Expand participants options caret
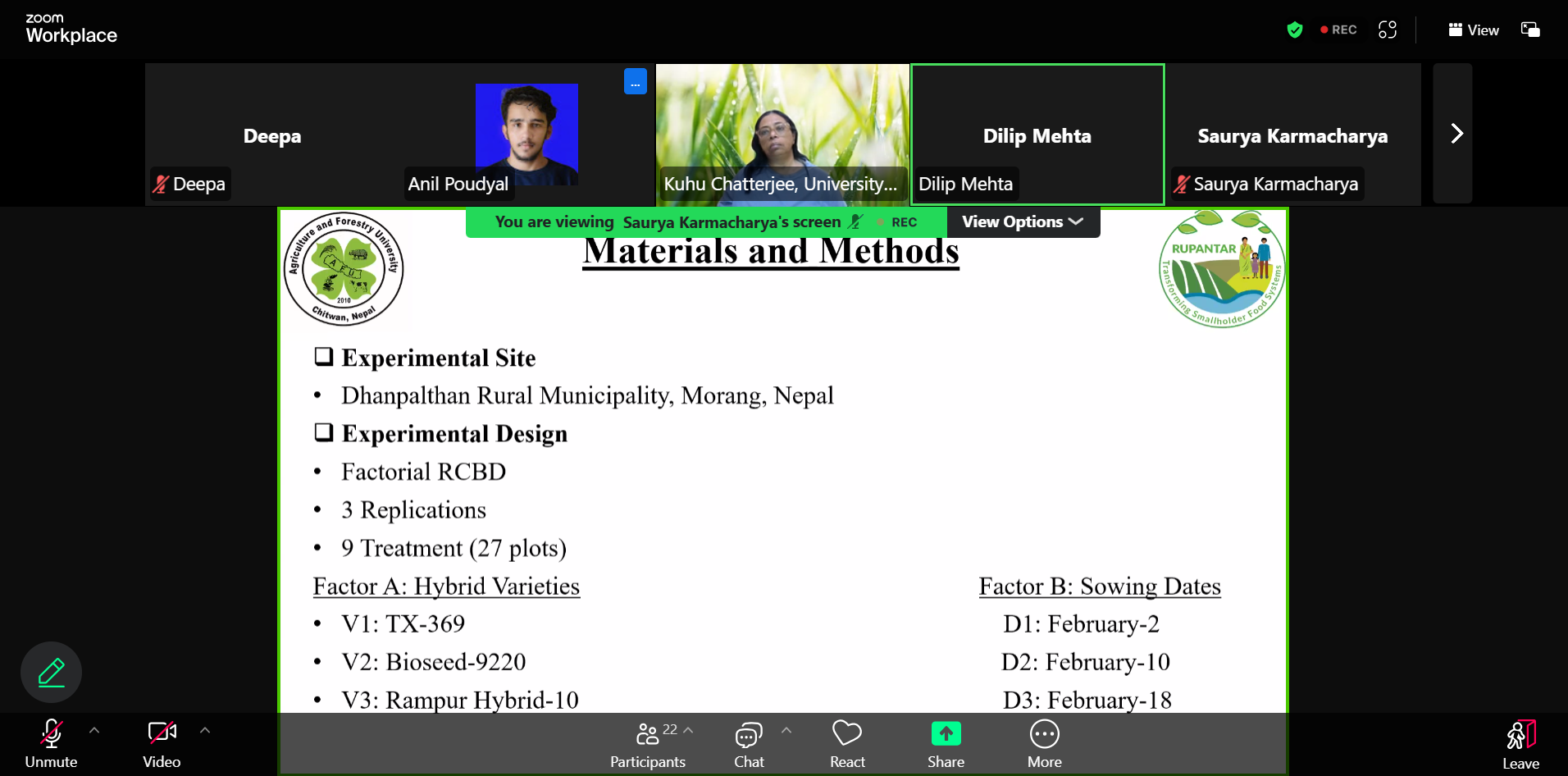 pos(689,729)
